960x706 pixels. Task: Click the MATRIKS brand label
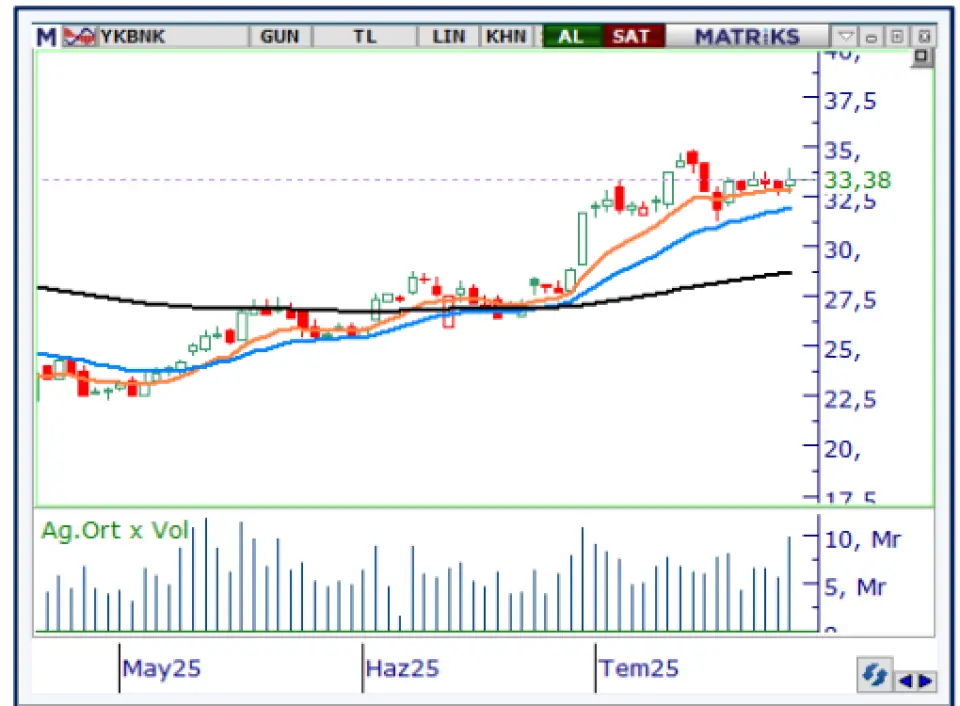point(747,37)
